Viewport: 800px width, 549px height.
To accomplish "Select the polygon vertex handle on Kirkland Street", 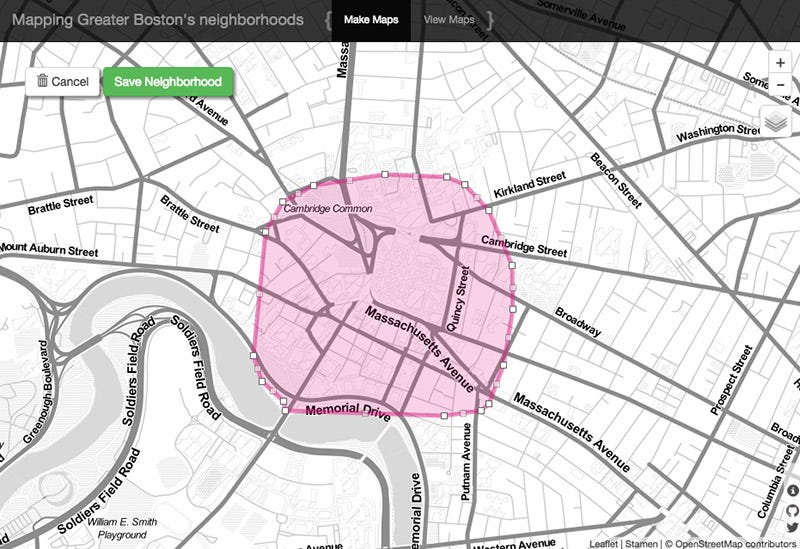I will pyautogui.click(x=488, y=210).
